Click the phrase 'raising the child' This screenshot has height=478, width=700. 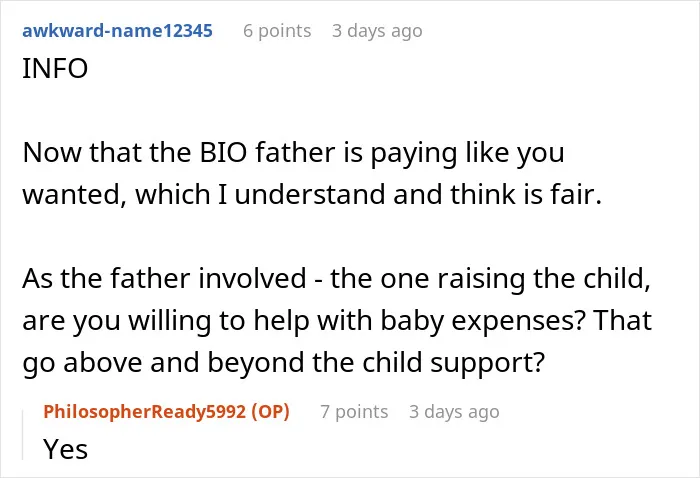[x=542, y=279]
